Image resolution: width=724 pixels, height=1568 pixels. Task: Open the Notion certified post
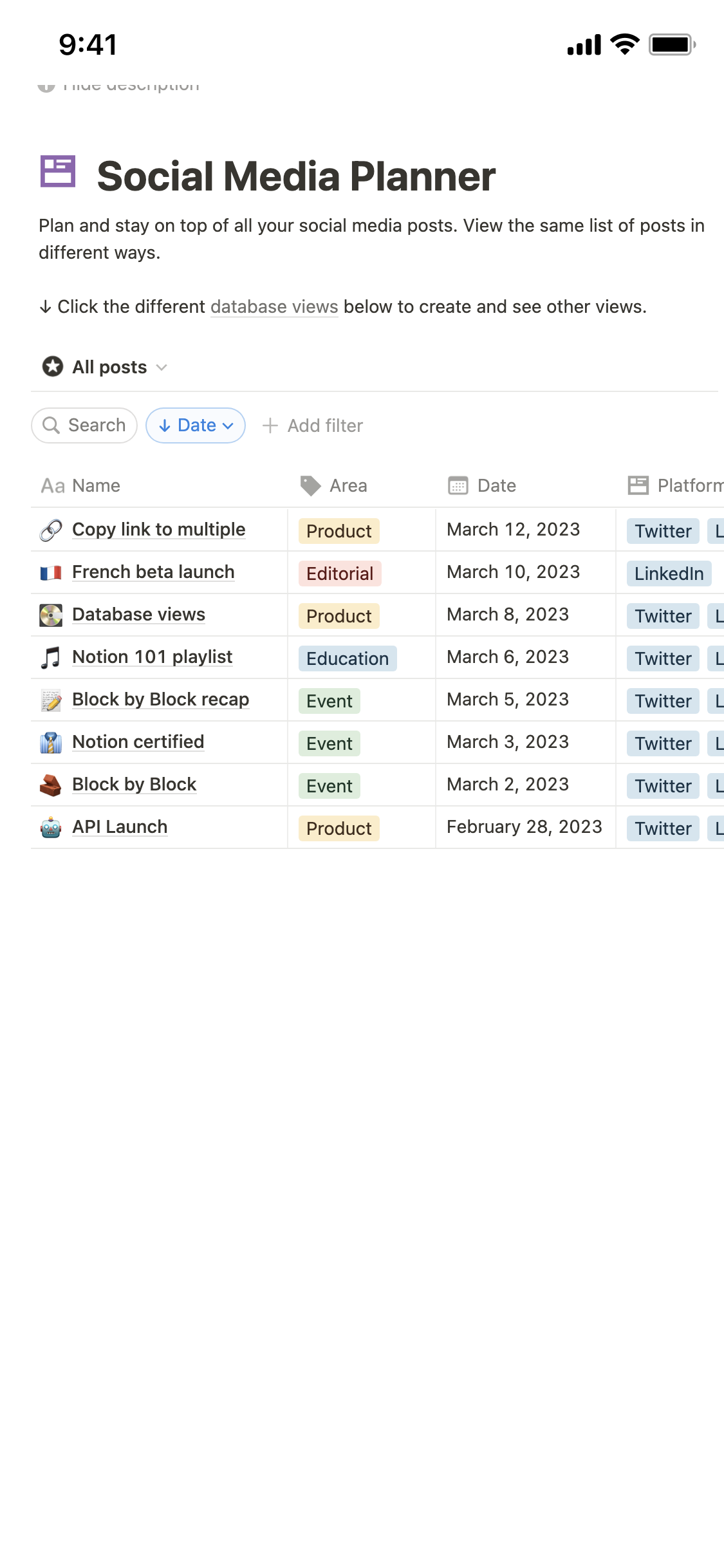click(x=138, y=742)
